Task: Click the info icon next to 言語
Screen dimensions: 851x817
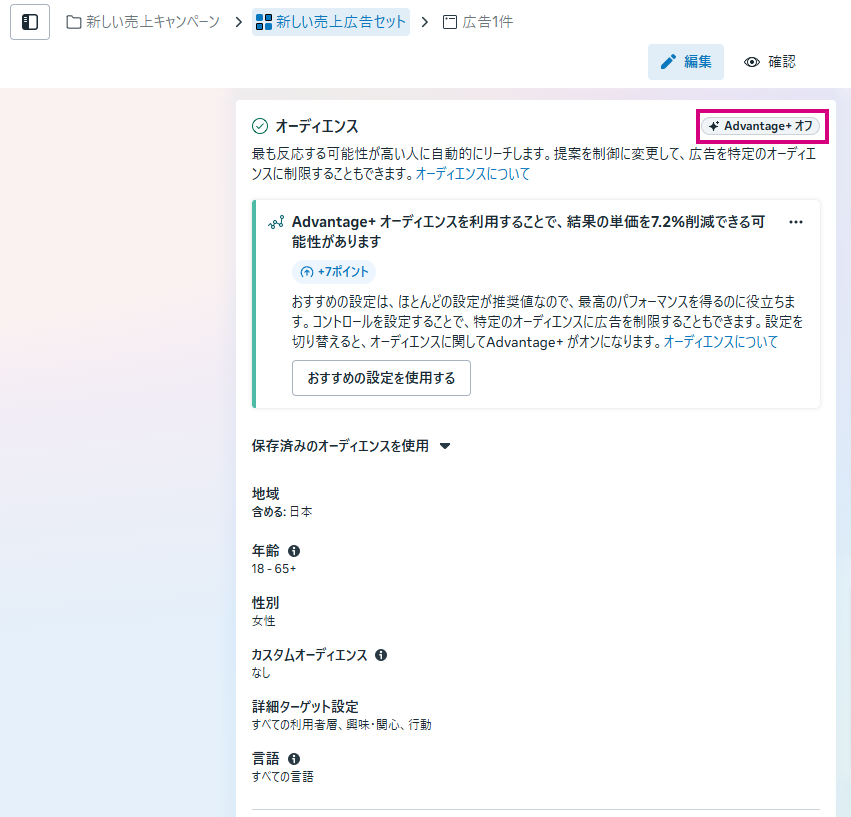Action: click(294, 759)
